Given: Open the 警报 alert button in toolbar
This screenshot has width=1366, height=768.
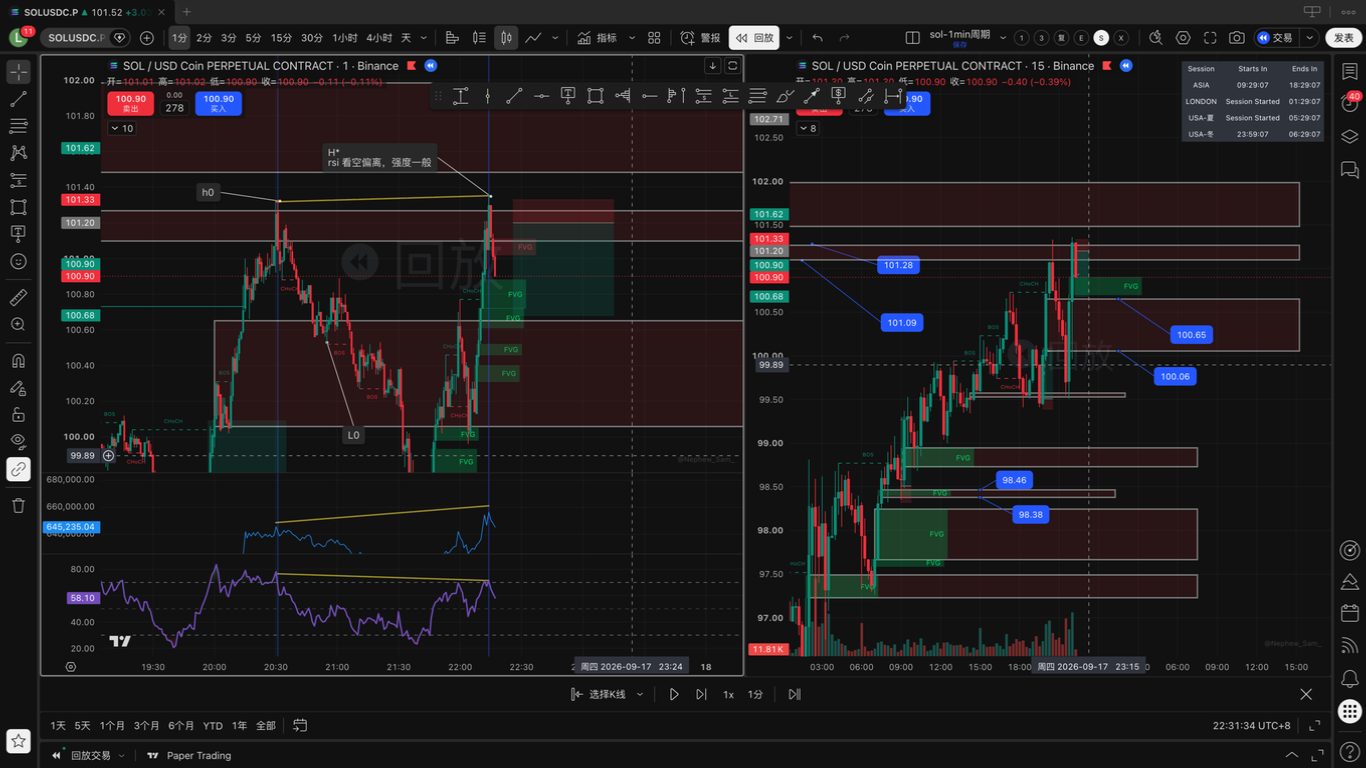Looking at the screenshot, I should tap(700, 38).
